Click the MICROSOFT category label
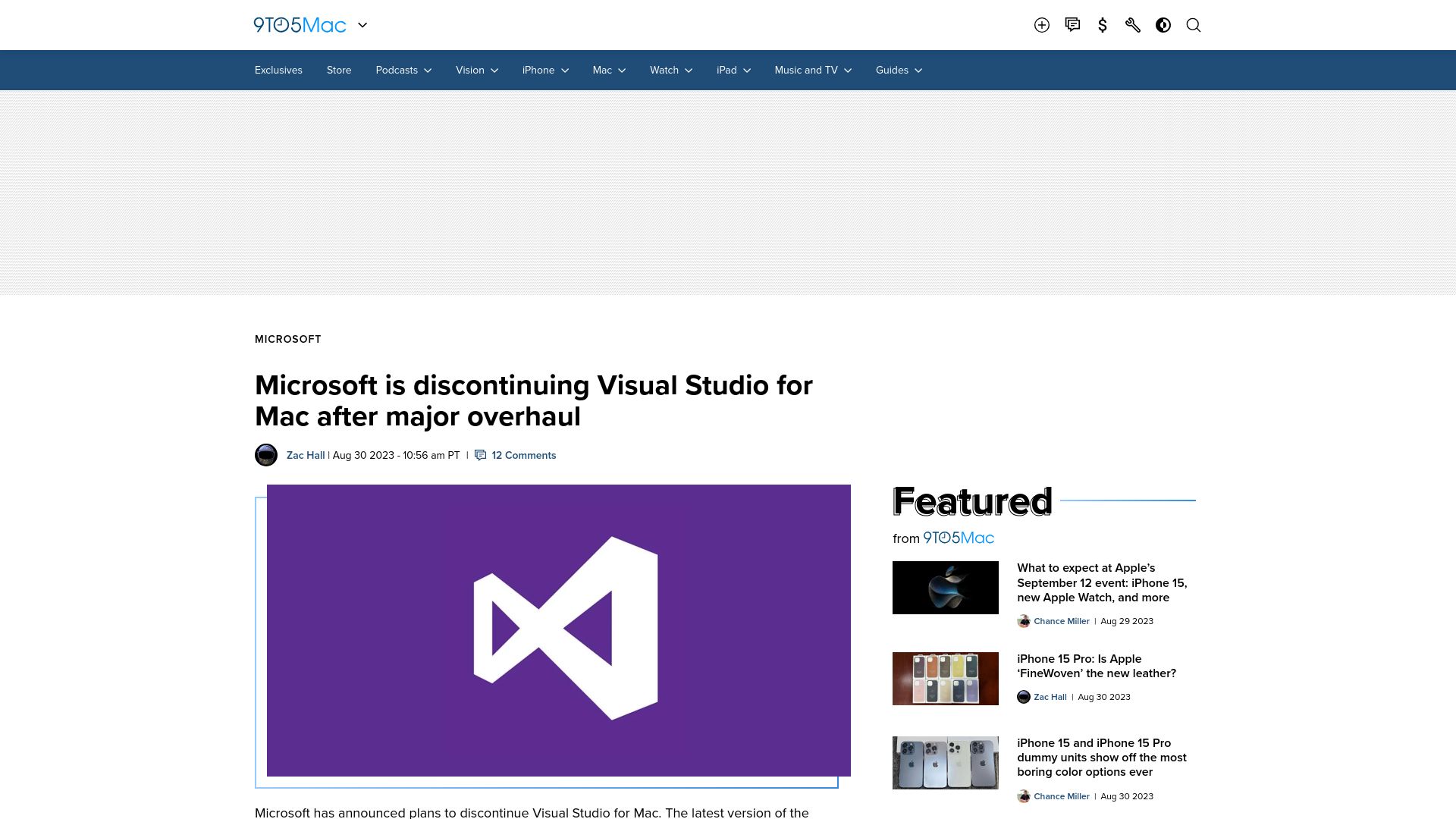The image size is (1456, 819). [288, 339]
